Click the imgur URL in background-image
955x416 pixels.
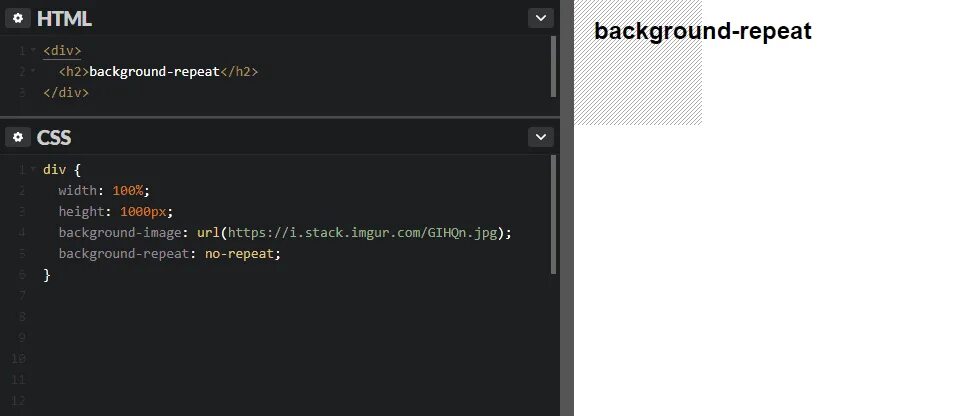pyautogui.click(x=363, y=233)
